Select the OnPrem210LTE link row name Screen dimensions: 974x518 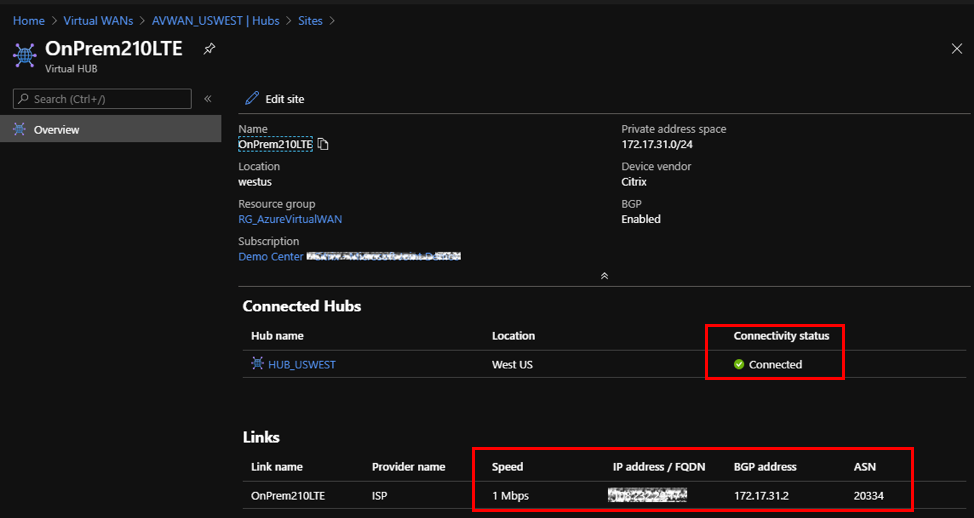pyautogui.click(x=288, y=496)
